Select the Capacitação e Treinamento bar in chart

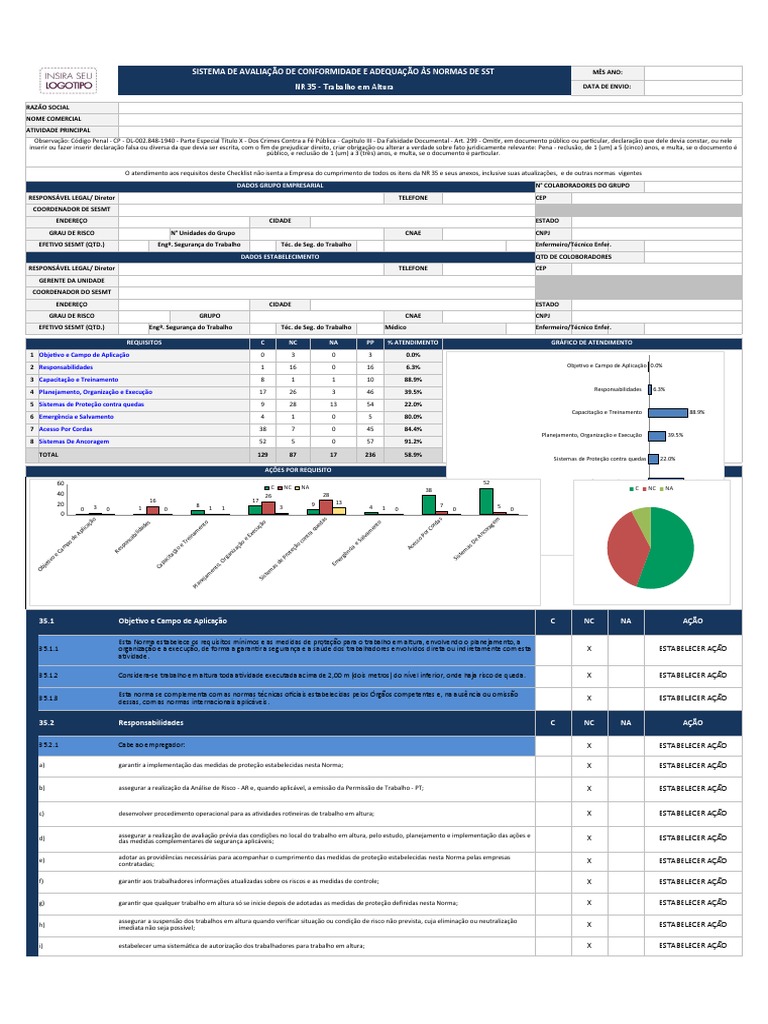click(x=668, y=412)
